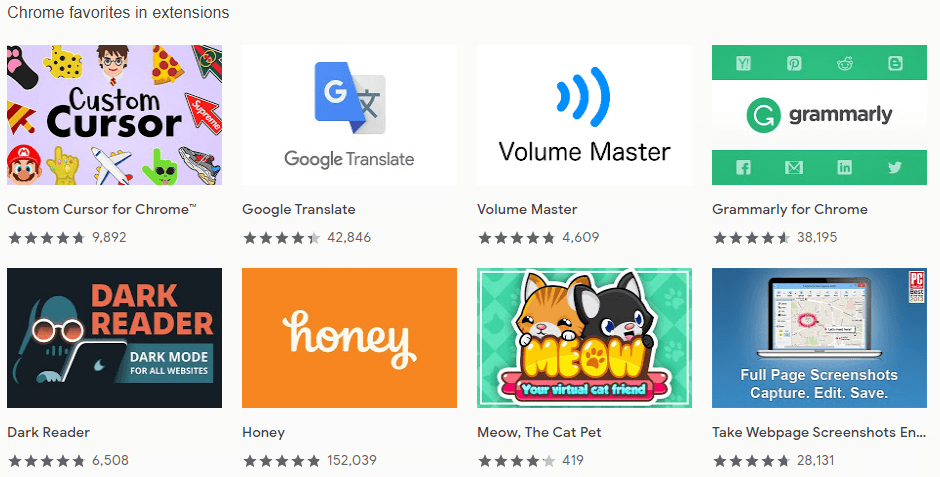Image resolution: width=940 pixels, height=477 pixels.
Task: Click the Custom Cursor for Chrome title
Action: pos(102,209)
